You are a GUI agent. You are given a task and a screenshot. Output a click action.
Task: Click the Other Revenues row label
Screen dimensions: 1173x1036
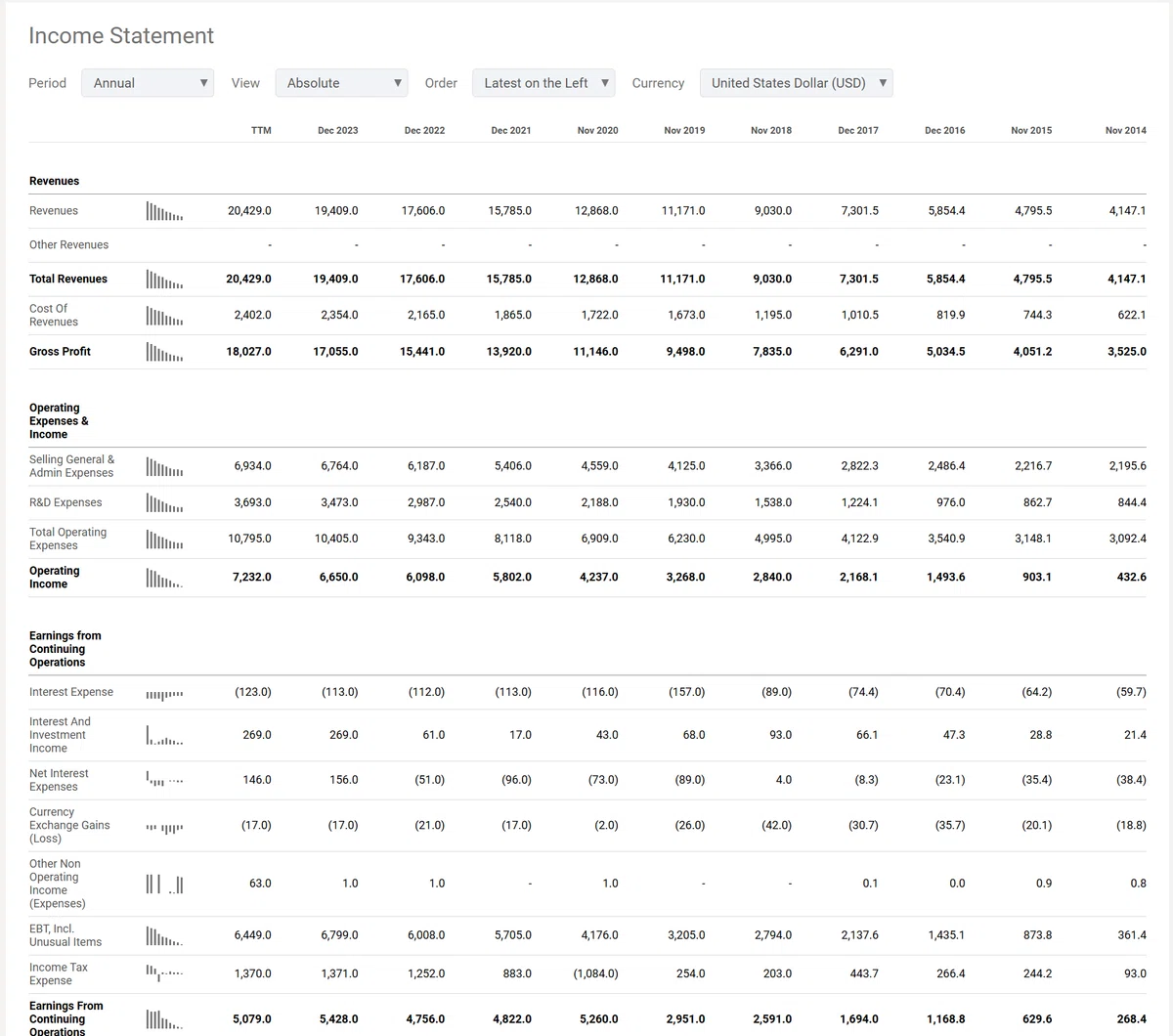pyautogui.click(x=68, y=245)
